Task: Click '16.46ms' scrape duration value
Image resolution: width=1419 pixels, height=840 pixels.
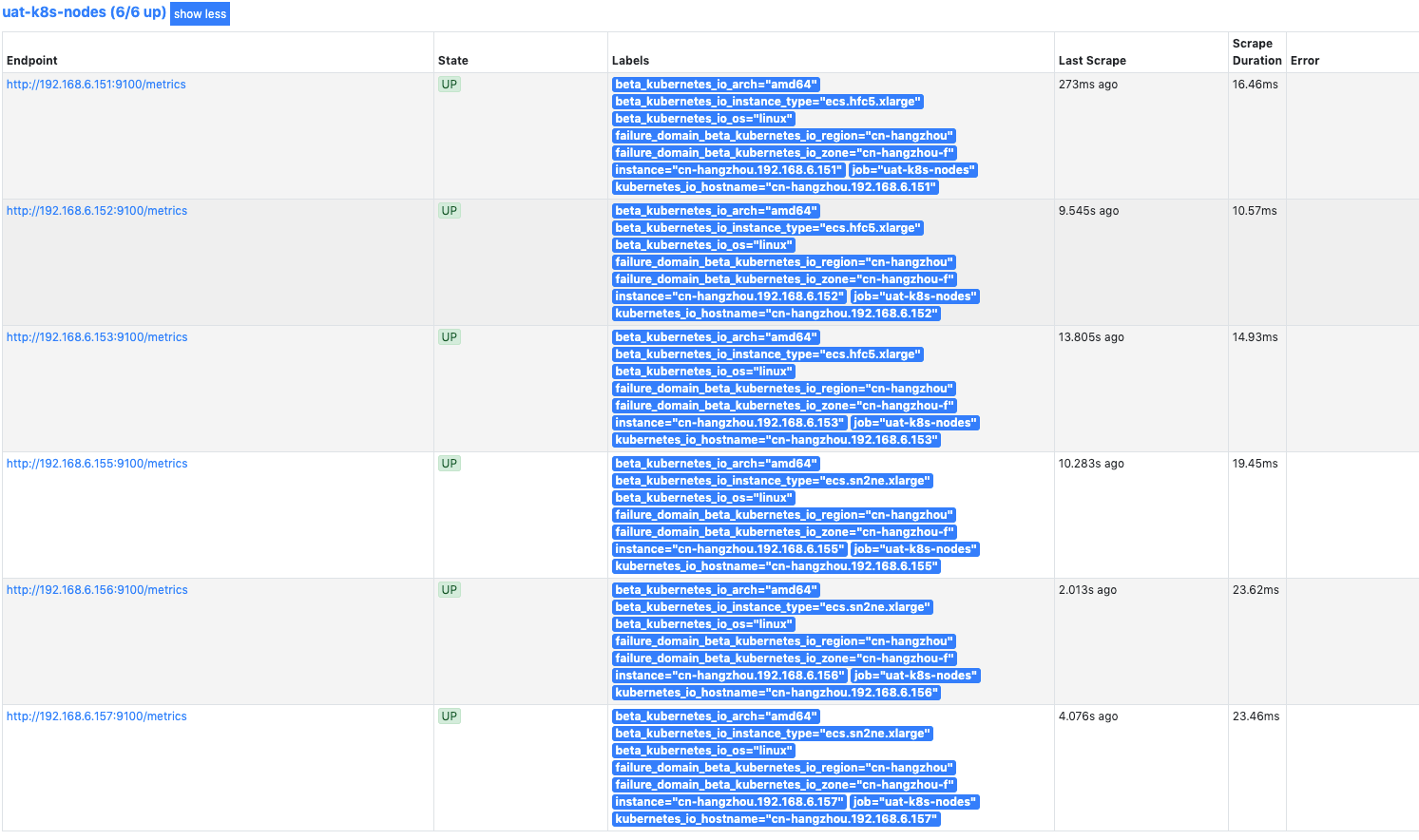Action: (1256, 85)
